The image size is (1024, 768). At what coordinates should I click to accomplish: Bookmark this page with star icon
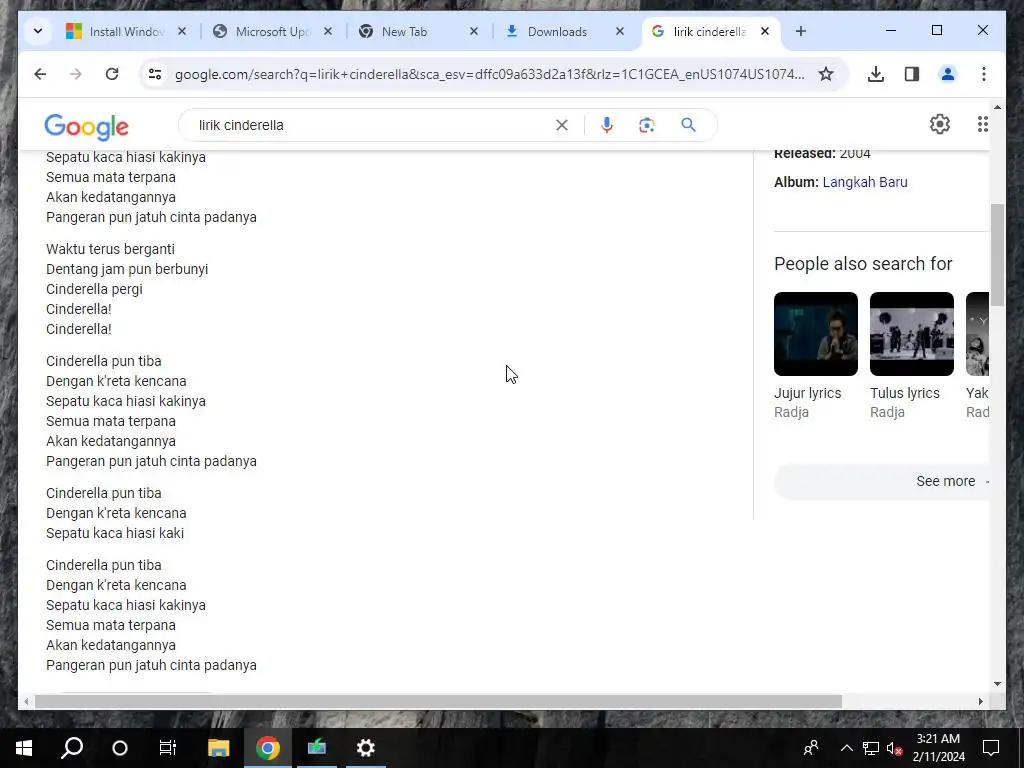[x=826, y=74]
